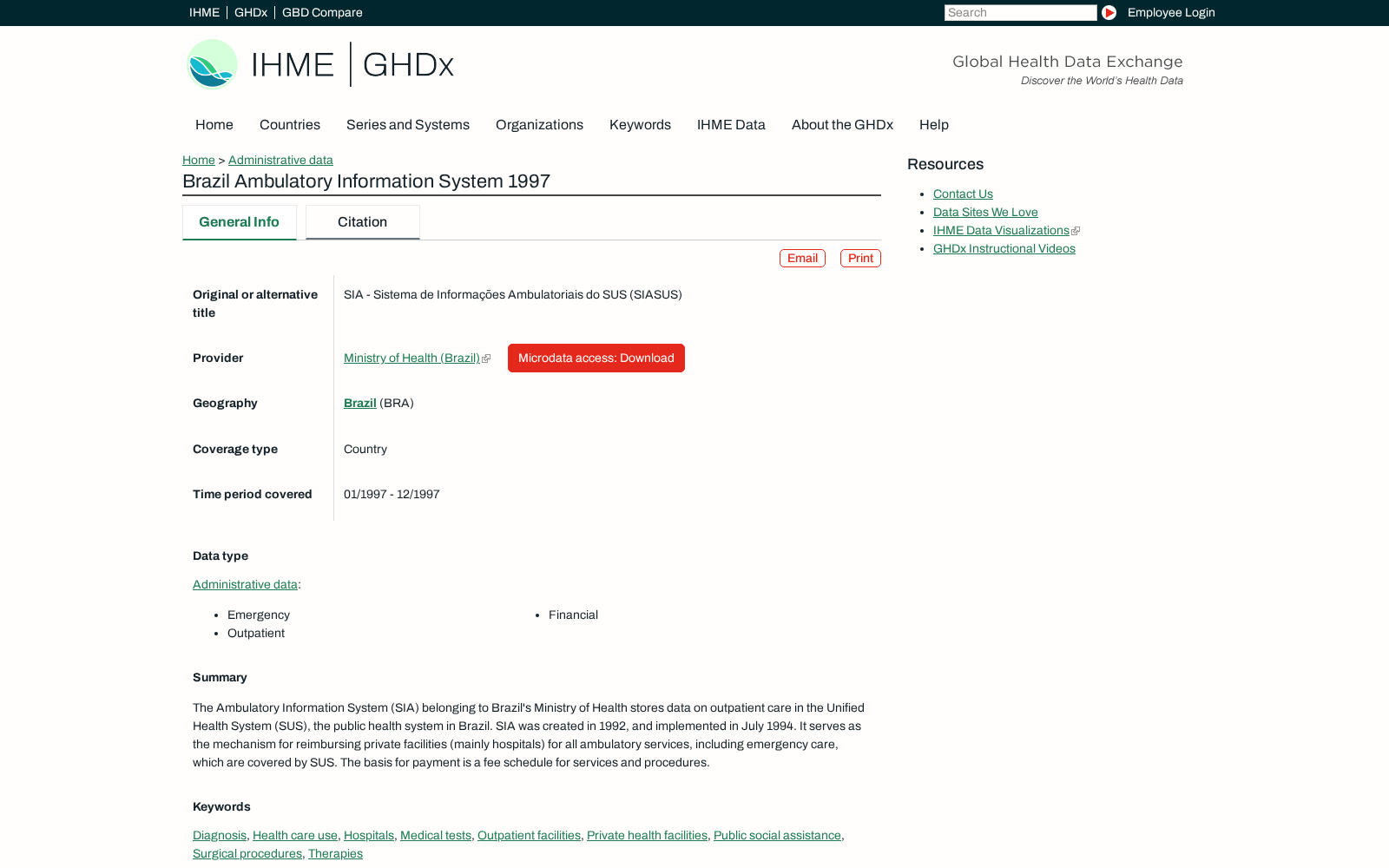The width and height of the screenshot is (1389, 868).
Task: Click the Financial data type item
Action: click(573, 615)
